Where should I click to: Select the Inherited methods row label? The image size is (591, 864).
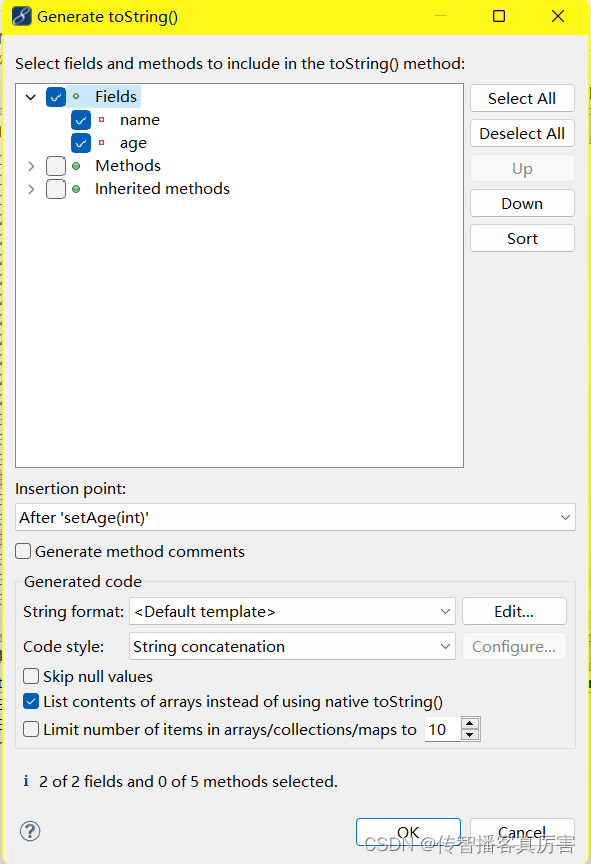tap(162, 189)
